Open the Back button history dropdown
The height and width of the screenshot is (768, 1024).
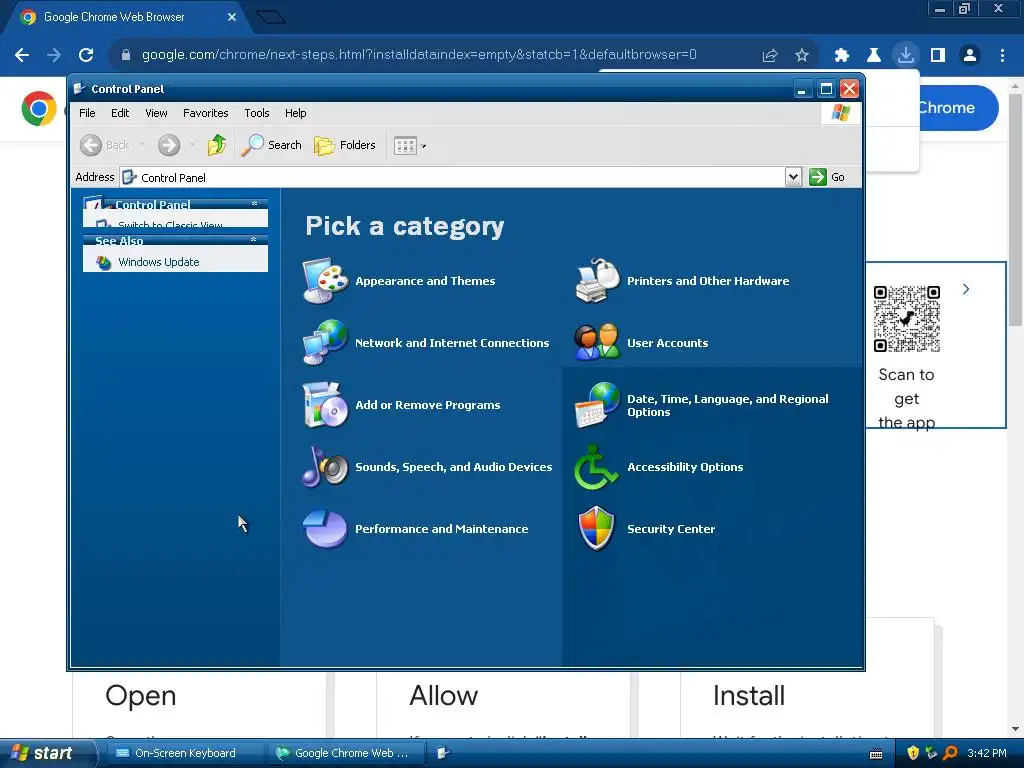tap(142, 145)
